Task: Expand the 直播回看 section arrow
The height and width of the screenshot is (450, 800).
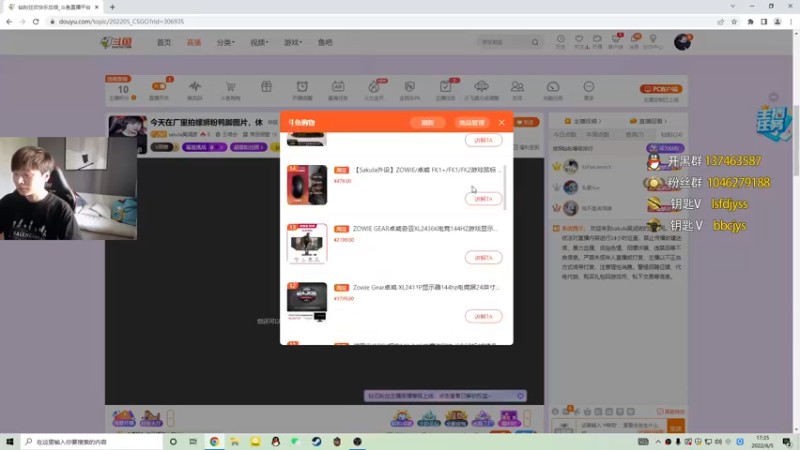Action: (x=665, y=121)
